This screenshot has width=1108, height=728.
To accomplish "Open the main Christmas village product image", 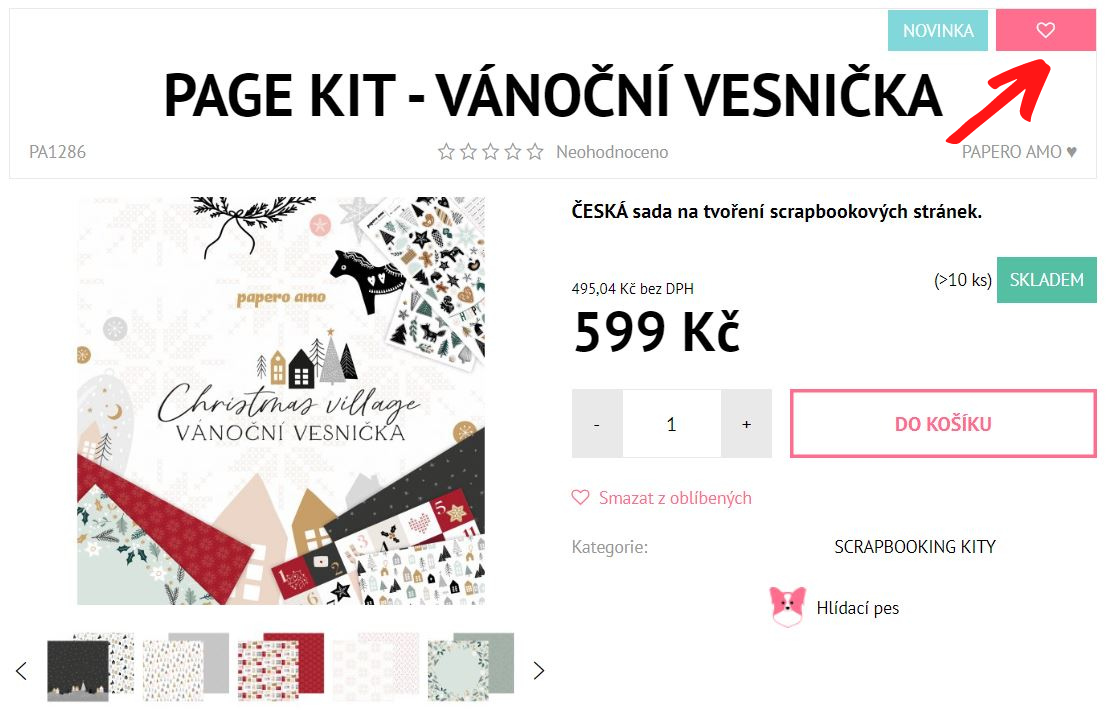I will coord(281,401).
